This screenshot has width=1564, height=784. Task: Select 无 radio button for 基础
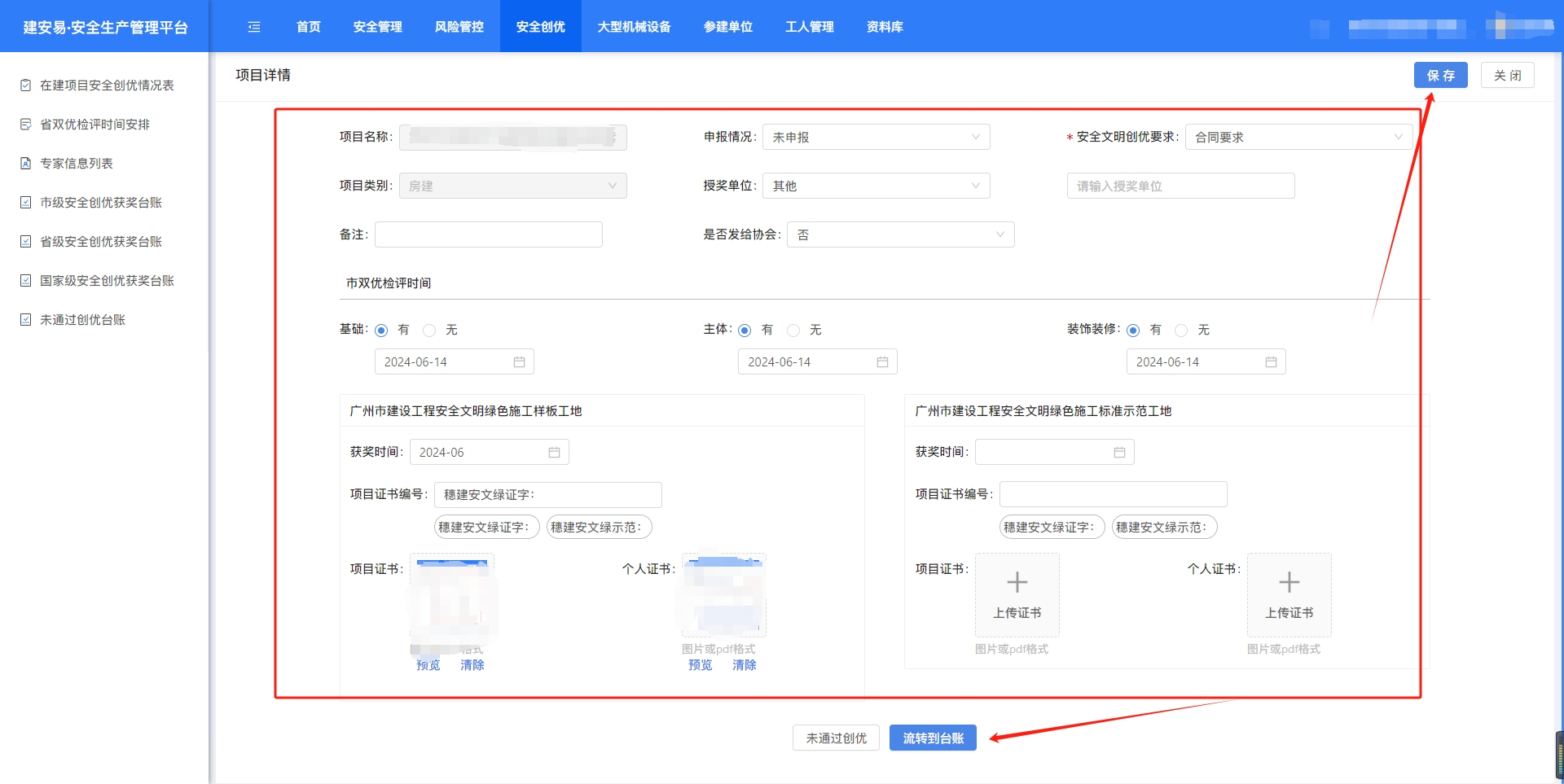(429, 331)
